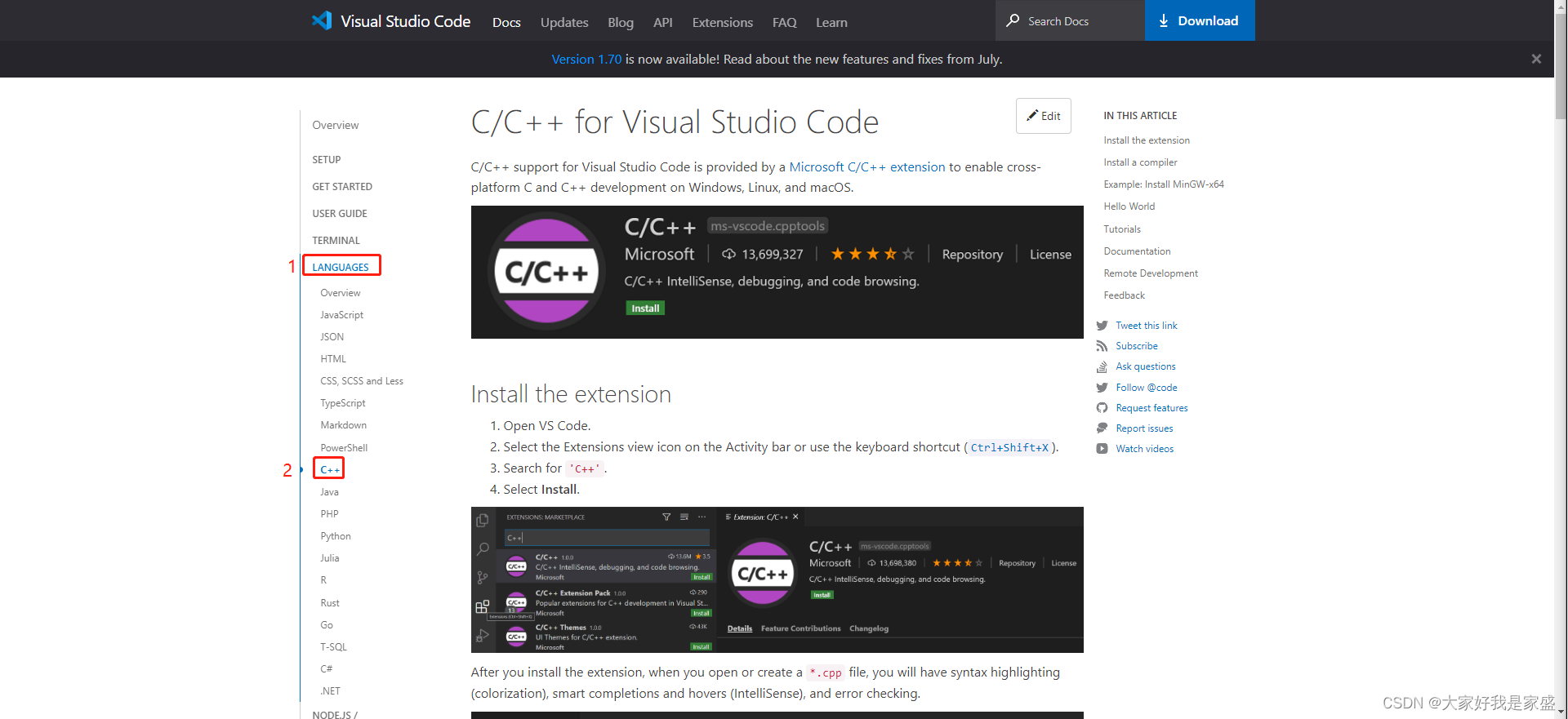Click the License link in extension banner
Viewport: 1568px width, 719px height.
click(1050, 255)
